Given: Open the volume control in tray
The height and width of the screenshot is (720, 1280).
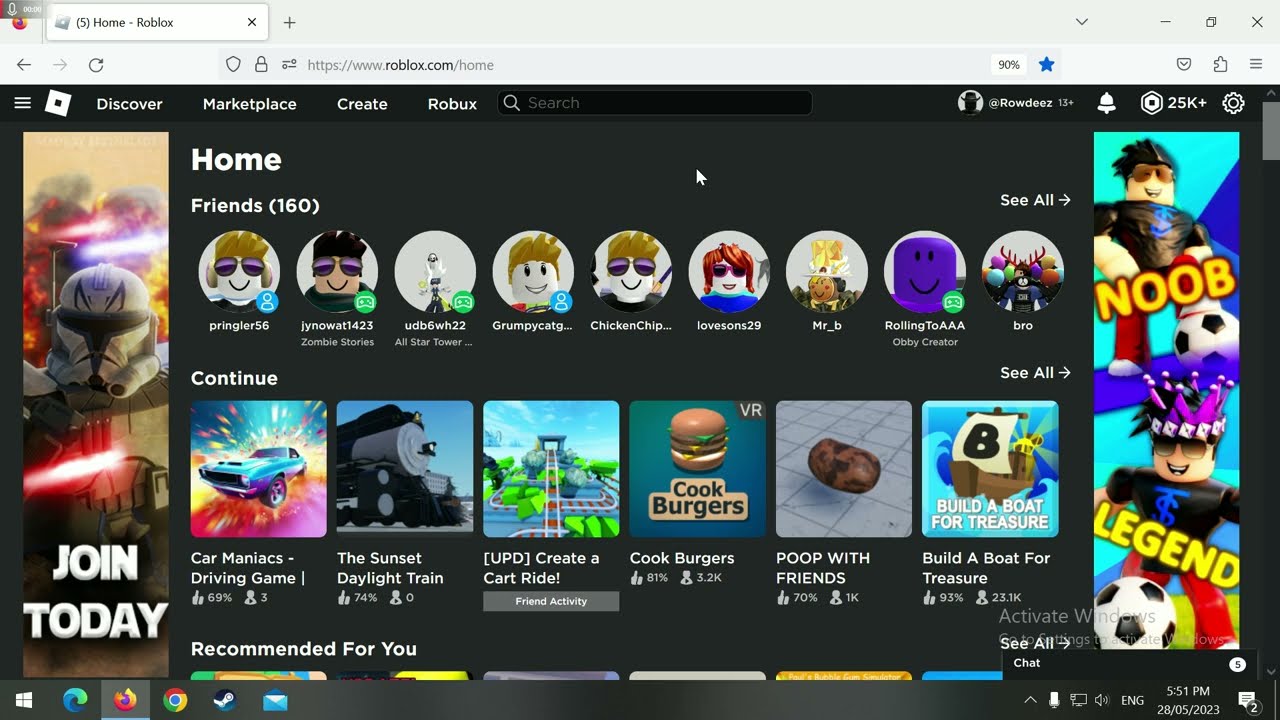Looking at the screenshot, I should [x=1102, y=700].
